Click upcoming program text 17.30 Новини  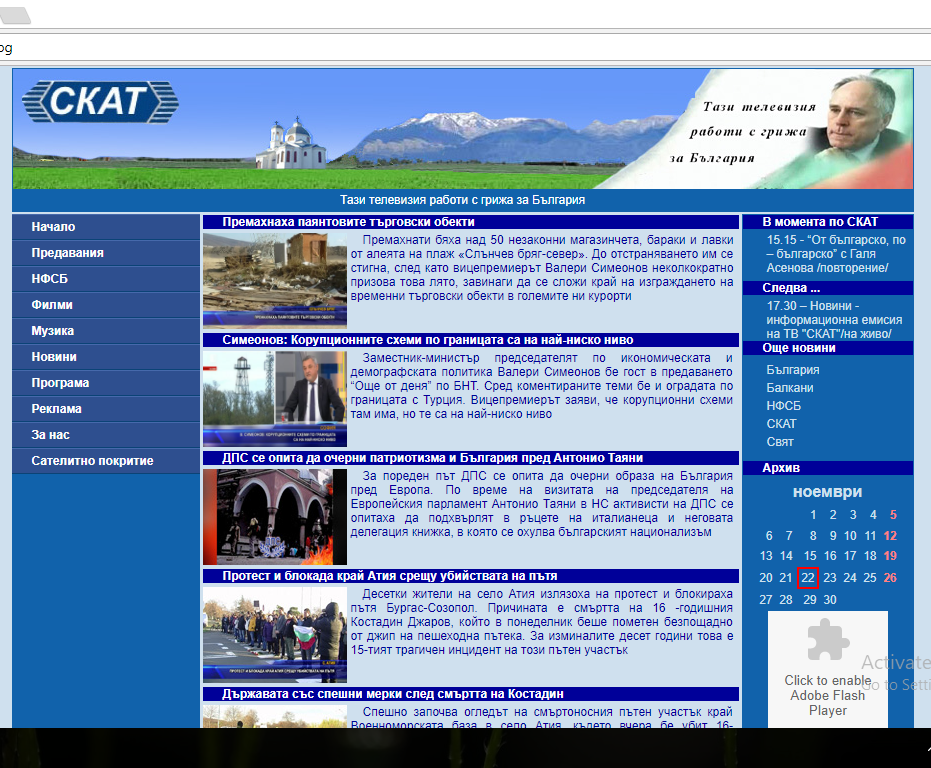[x=834, y=320]
